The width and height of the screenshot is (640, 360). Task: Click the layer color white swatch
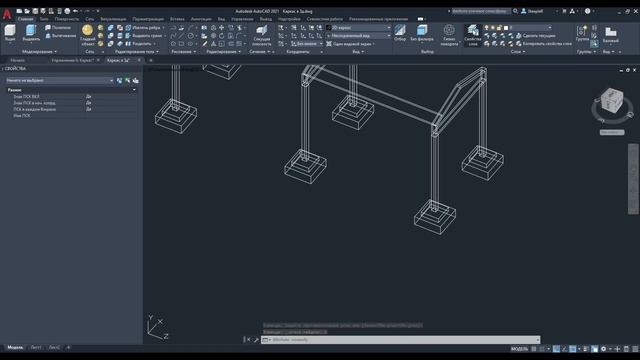[506, 28]
